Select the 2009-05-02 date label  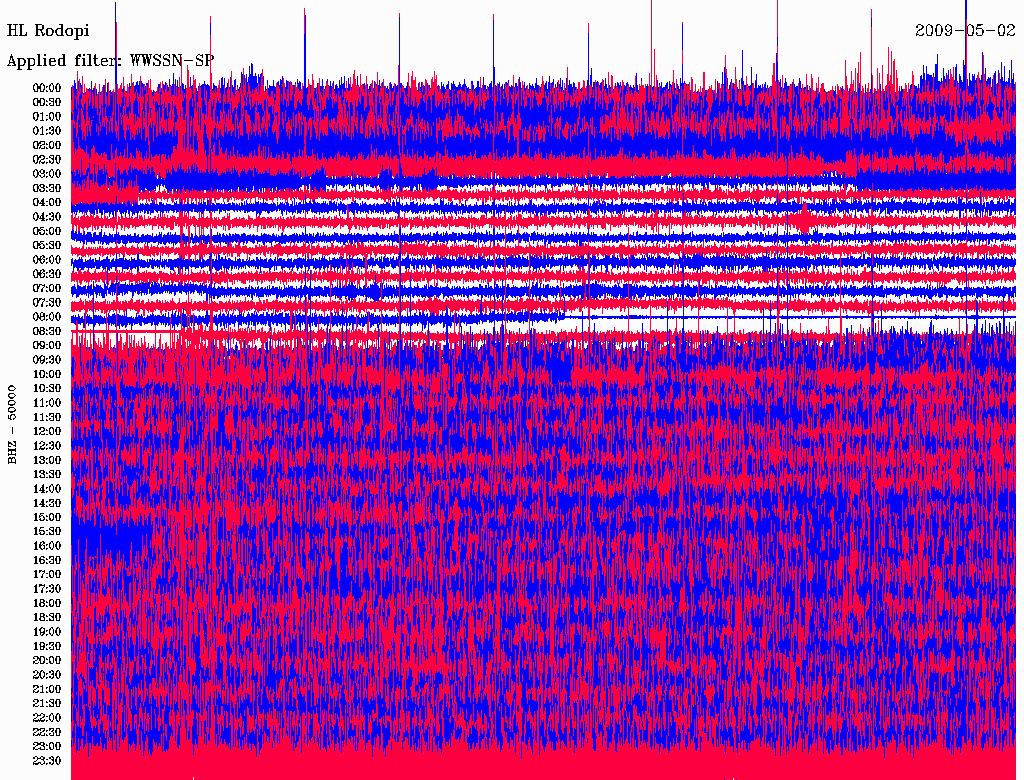966,31
